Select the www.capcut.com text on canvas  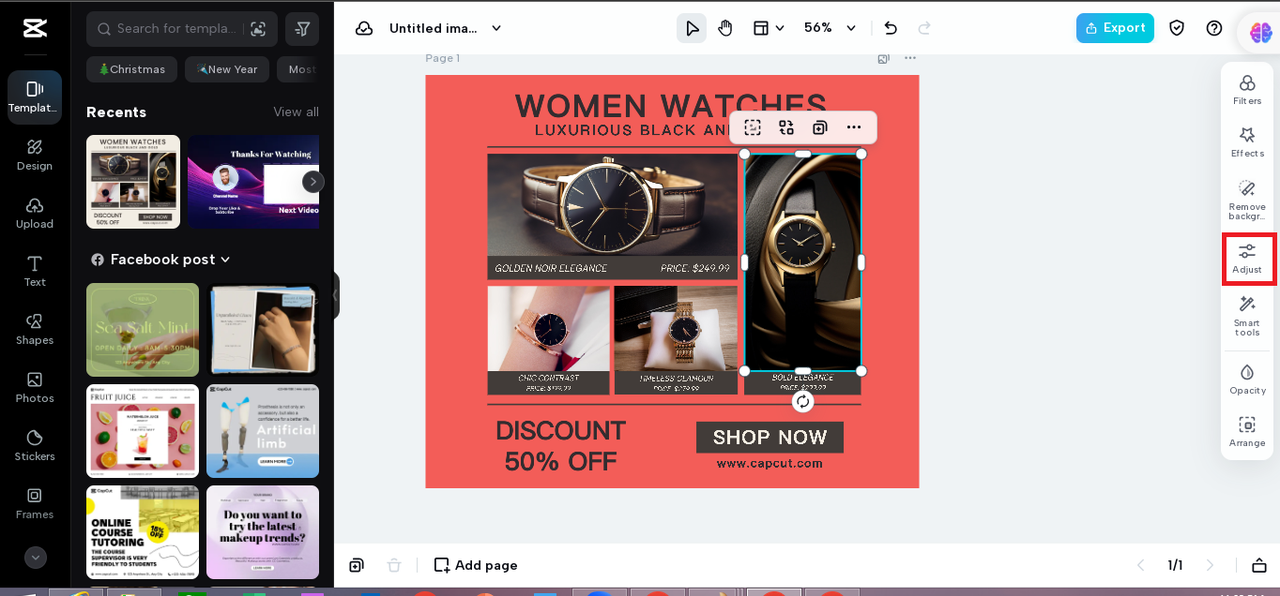pos(769,463)
